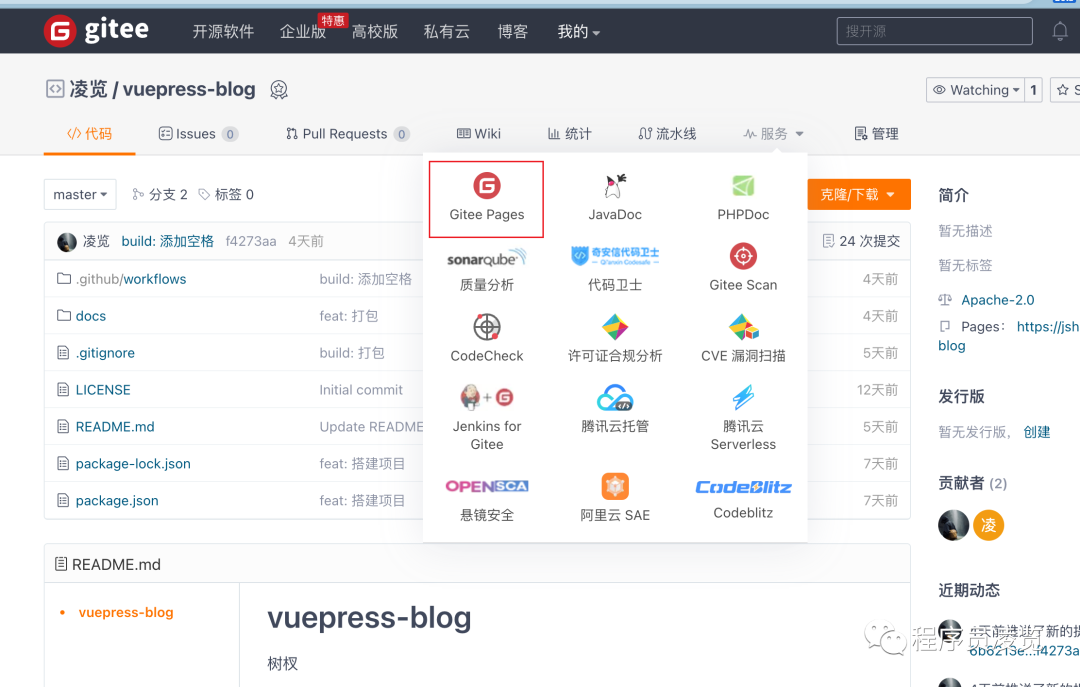Open the Wiki tab
Image resolution: width=1080 pixels, height=687 pixels.
tap(479, 134)
